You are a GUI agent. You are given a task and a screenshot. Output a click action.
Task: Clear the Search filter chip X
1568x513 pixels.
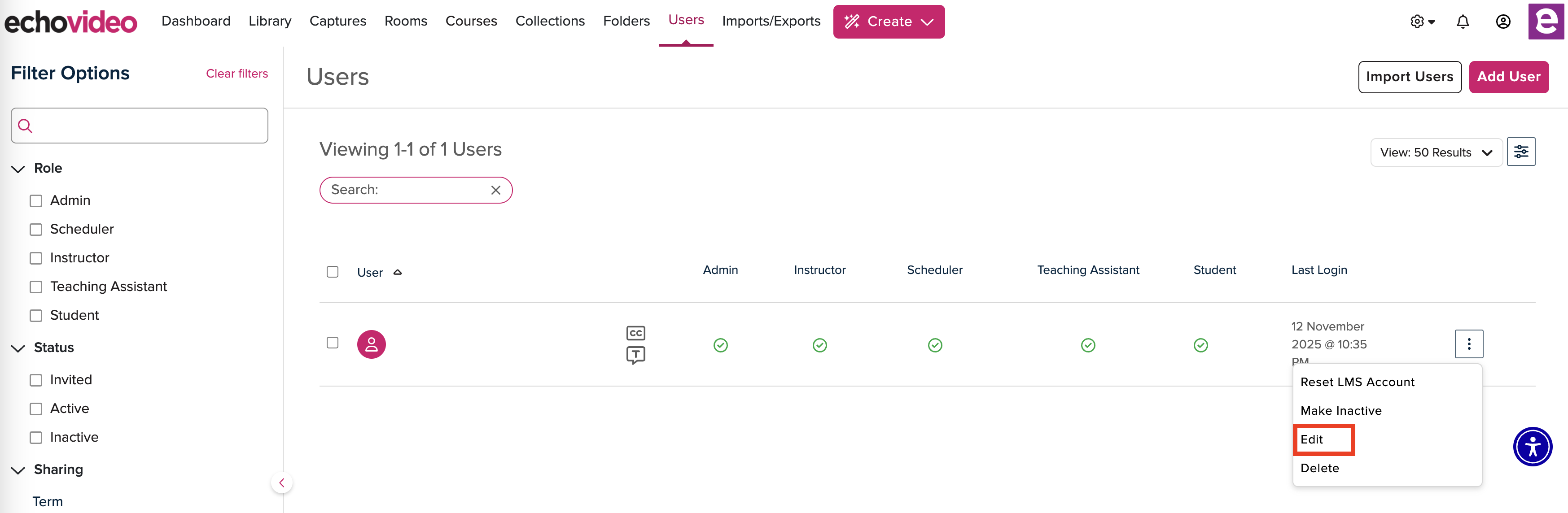click(x=495, y=190)
